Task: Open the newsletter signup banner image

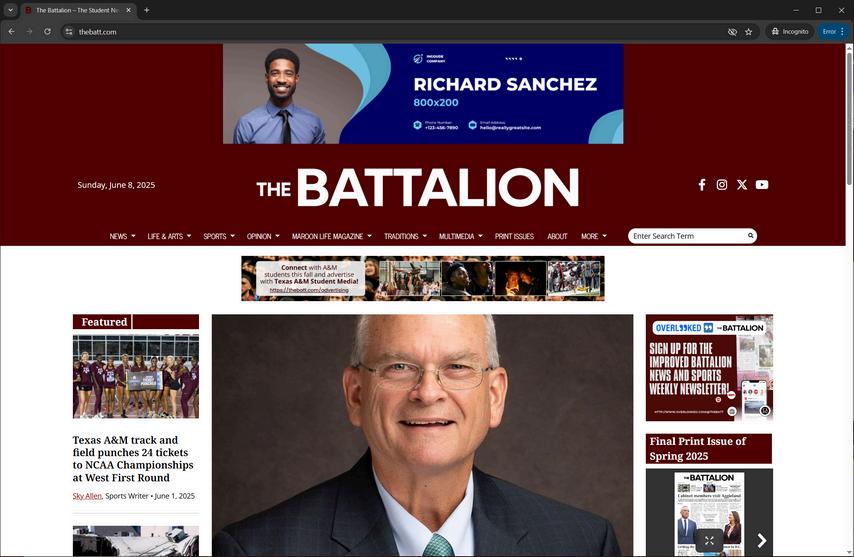Action: (709, 368)
